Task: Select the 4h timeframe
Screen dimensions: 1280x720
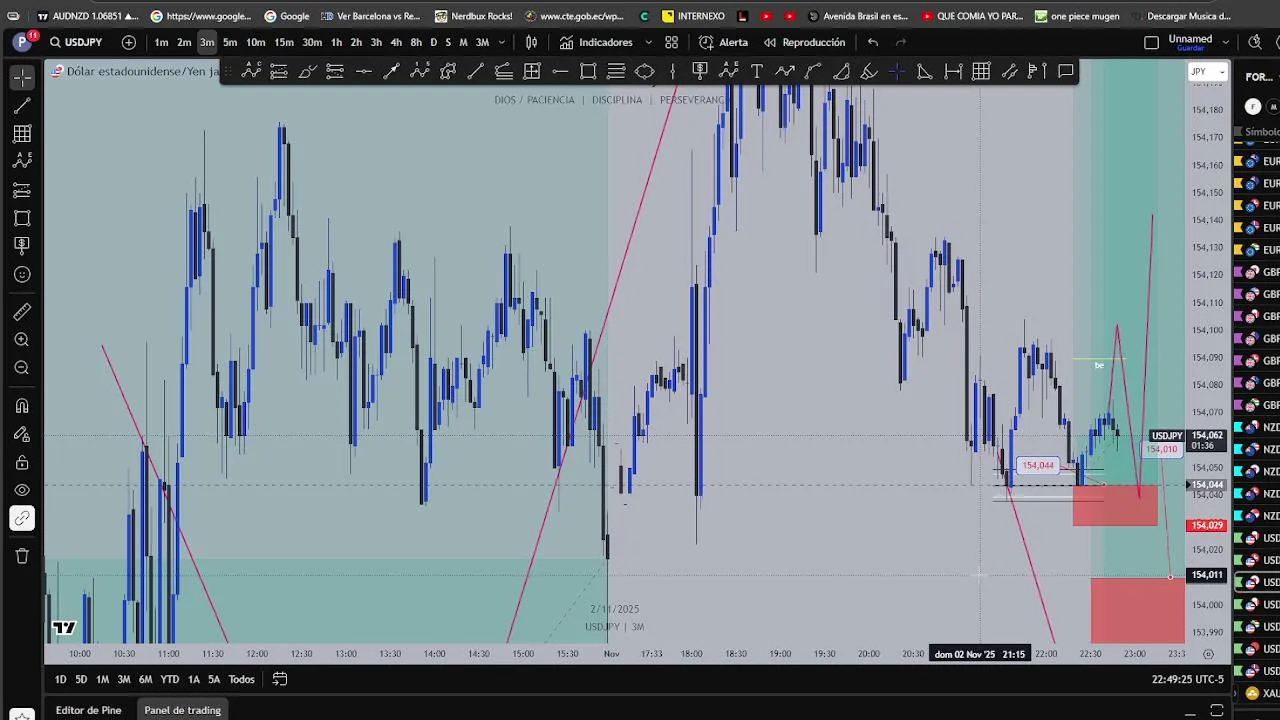Action: coord(396,42)
